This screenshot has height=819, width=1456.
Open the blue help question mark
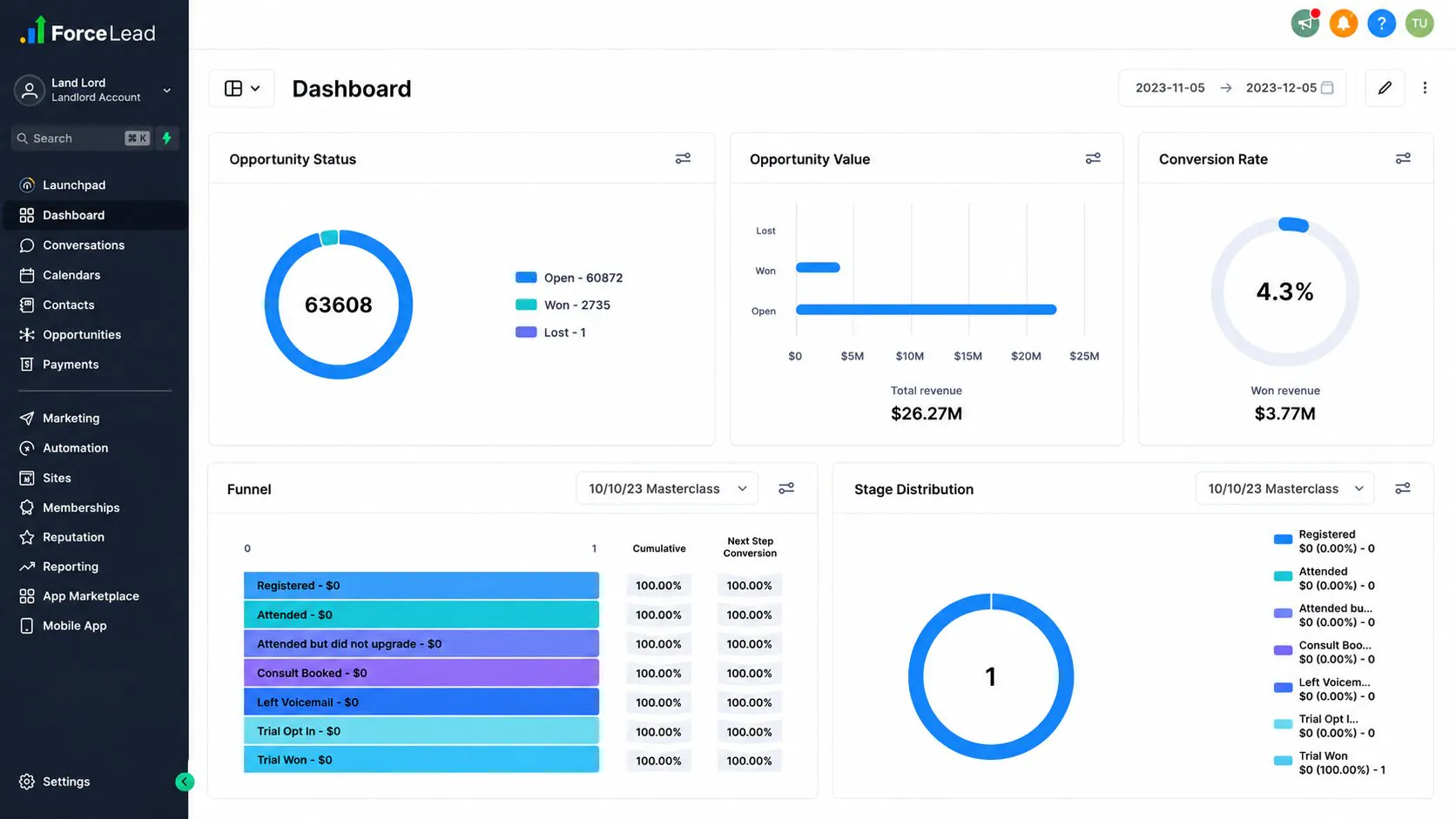point(1381,23)
